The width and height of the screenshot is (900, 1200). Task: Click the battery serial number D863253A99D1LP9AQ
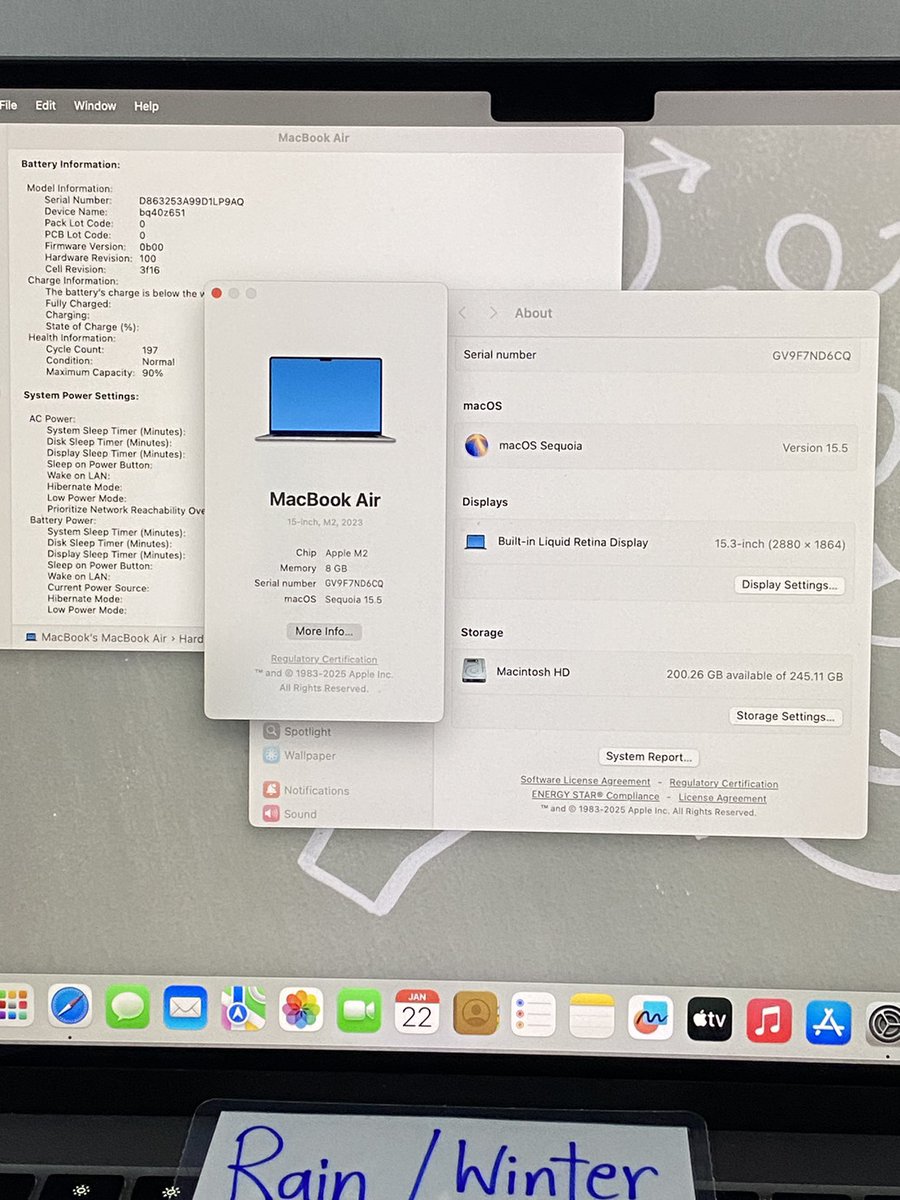[191, 201]
